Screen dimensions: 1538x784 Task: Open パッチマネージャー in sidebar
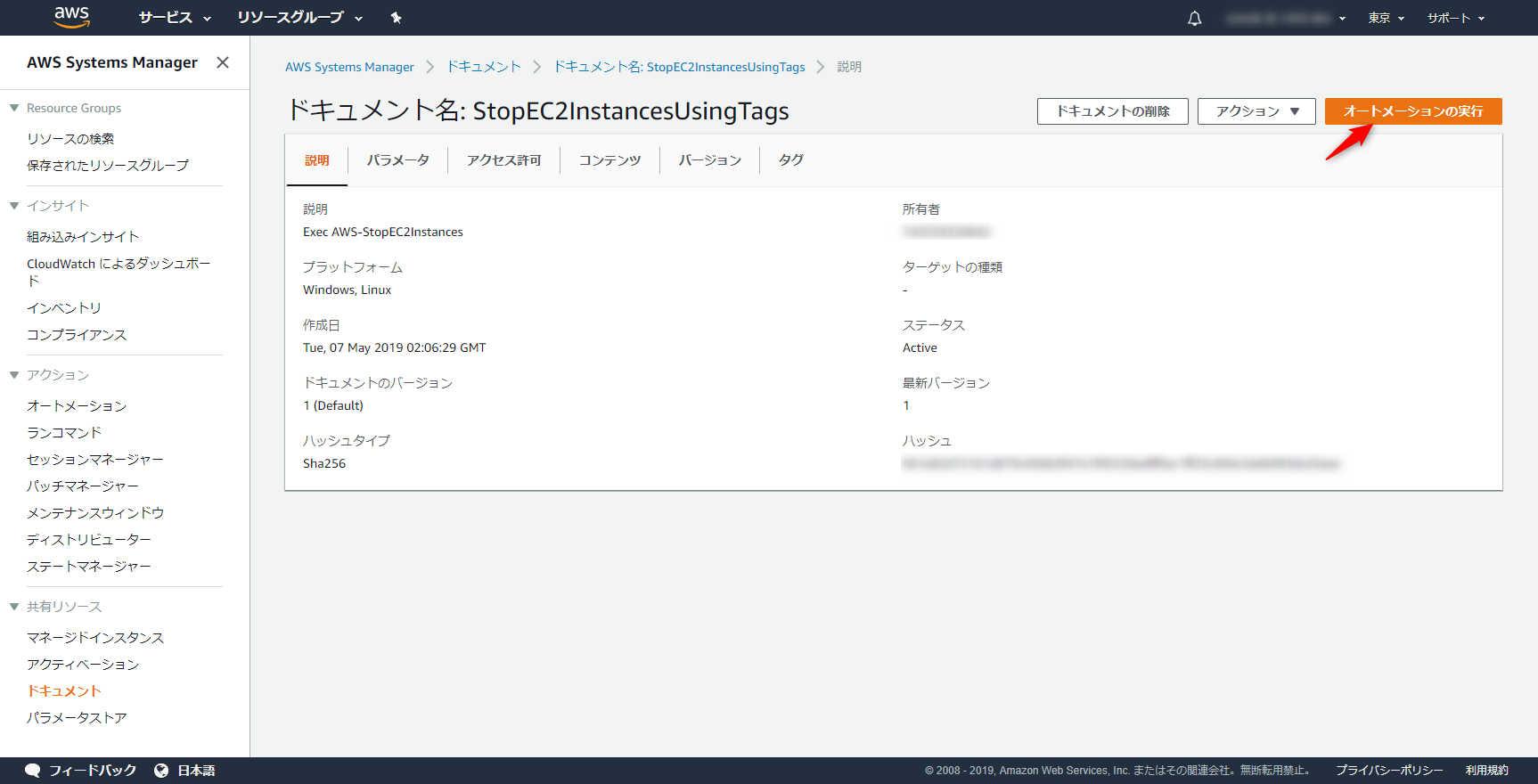(x=83, y=486)
